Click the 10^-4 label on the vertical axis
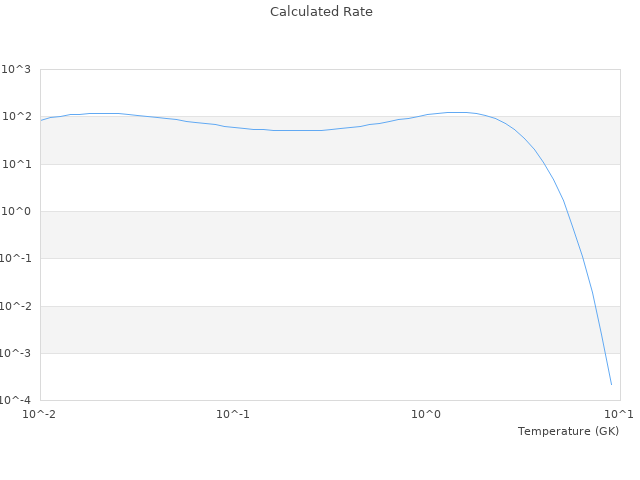The height and width of the screenshot is (480, 640). pyautogui.click(x=15, y=400)
